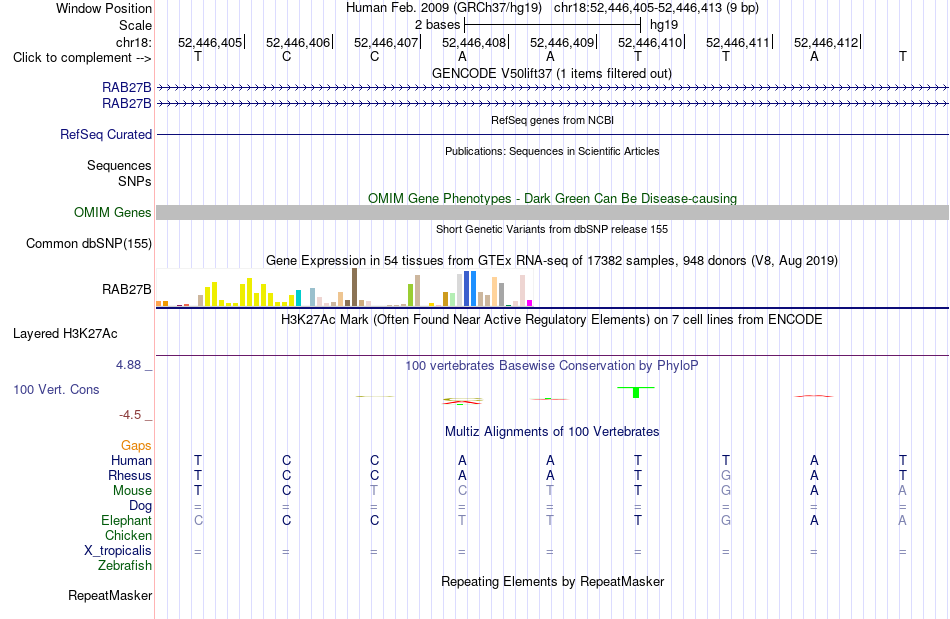Screen dimensions: 950x619
Task: Click the magenta bar at GTEx chart end
Action: point(530,303)
